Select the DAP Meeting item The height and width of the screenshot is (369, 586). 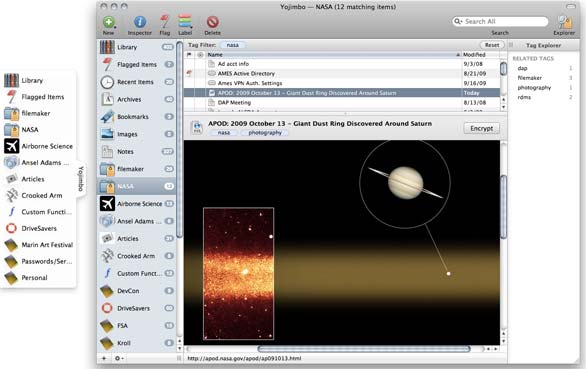coord(342,102)
